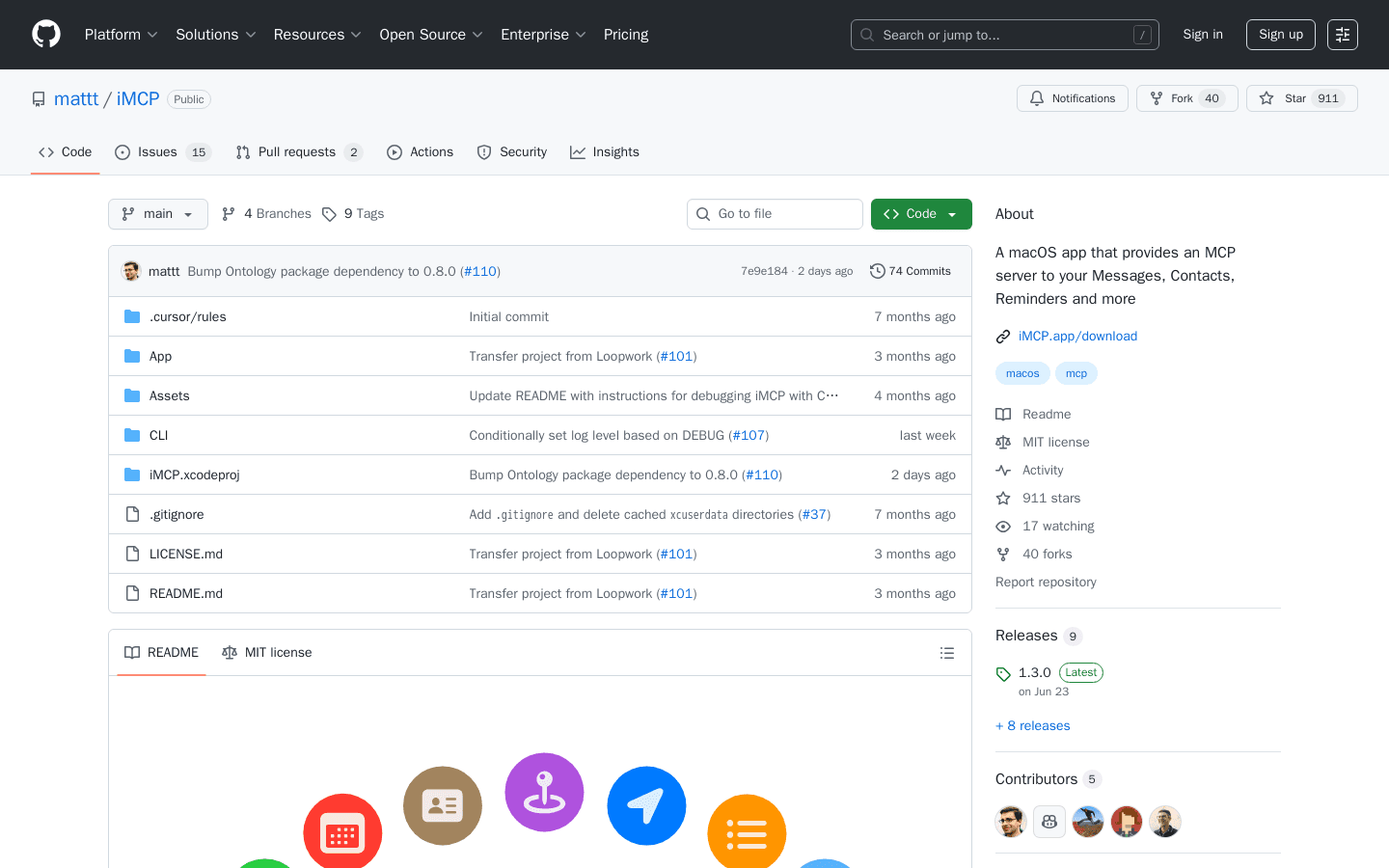Screen dimensions: 1389x868
Task: Open the README outline list icon
Action: [947, 652]
